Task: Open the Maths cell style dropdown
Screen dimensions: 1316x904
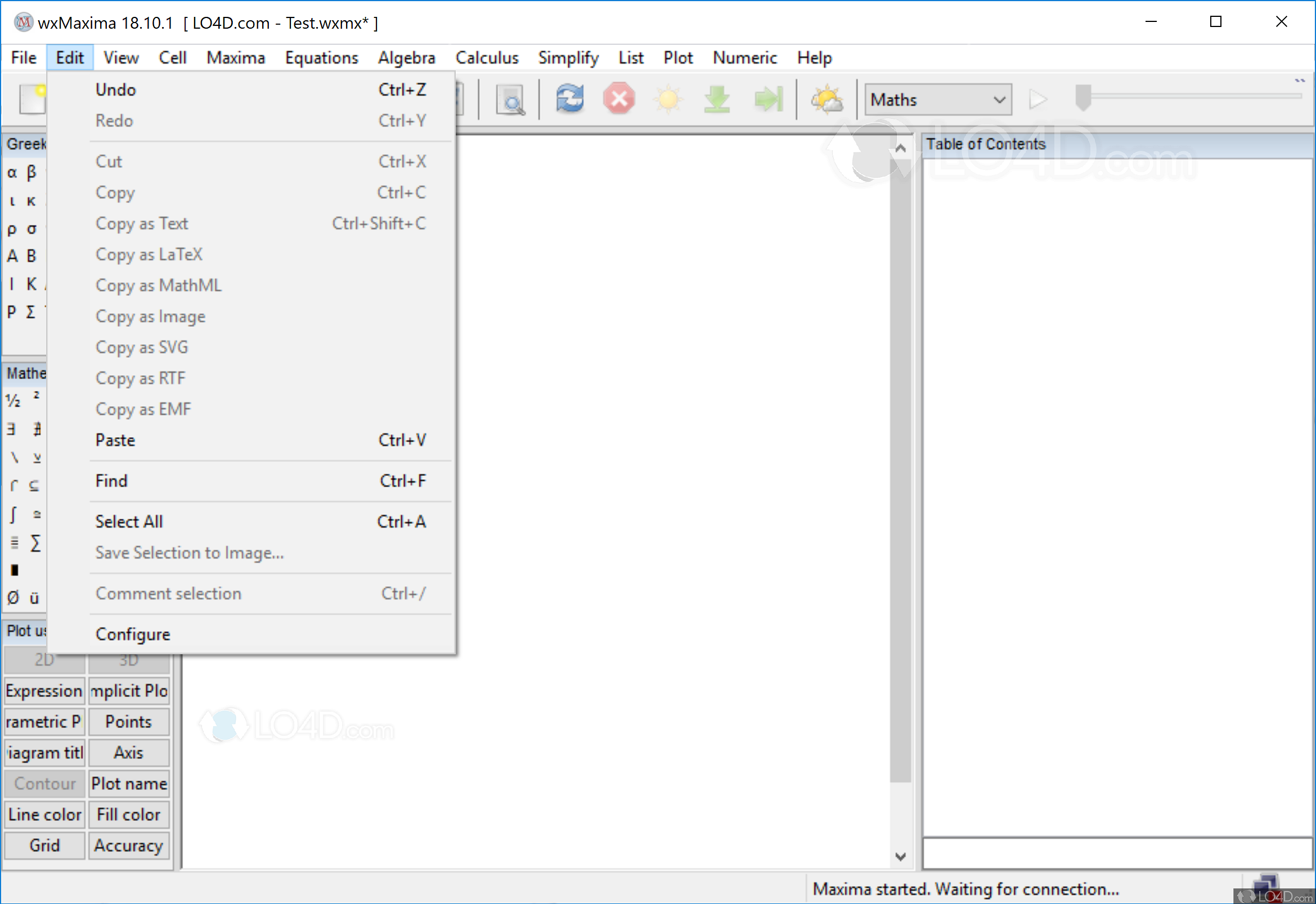Action: [x=937, y=100]
